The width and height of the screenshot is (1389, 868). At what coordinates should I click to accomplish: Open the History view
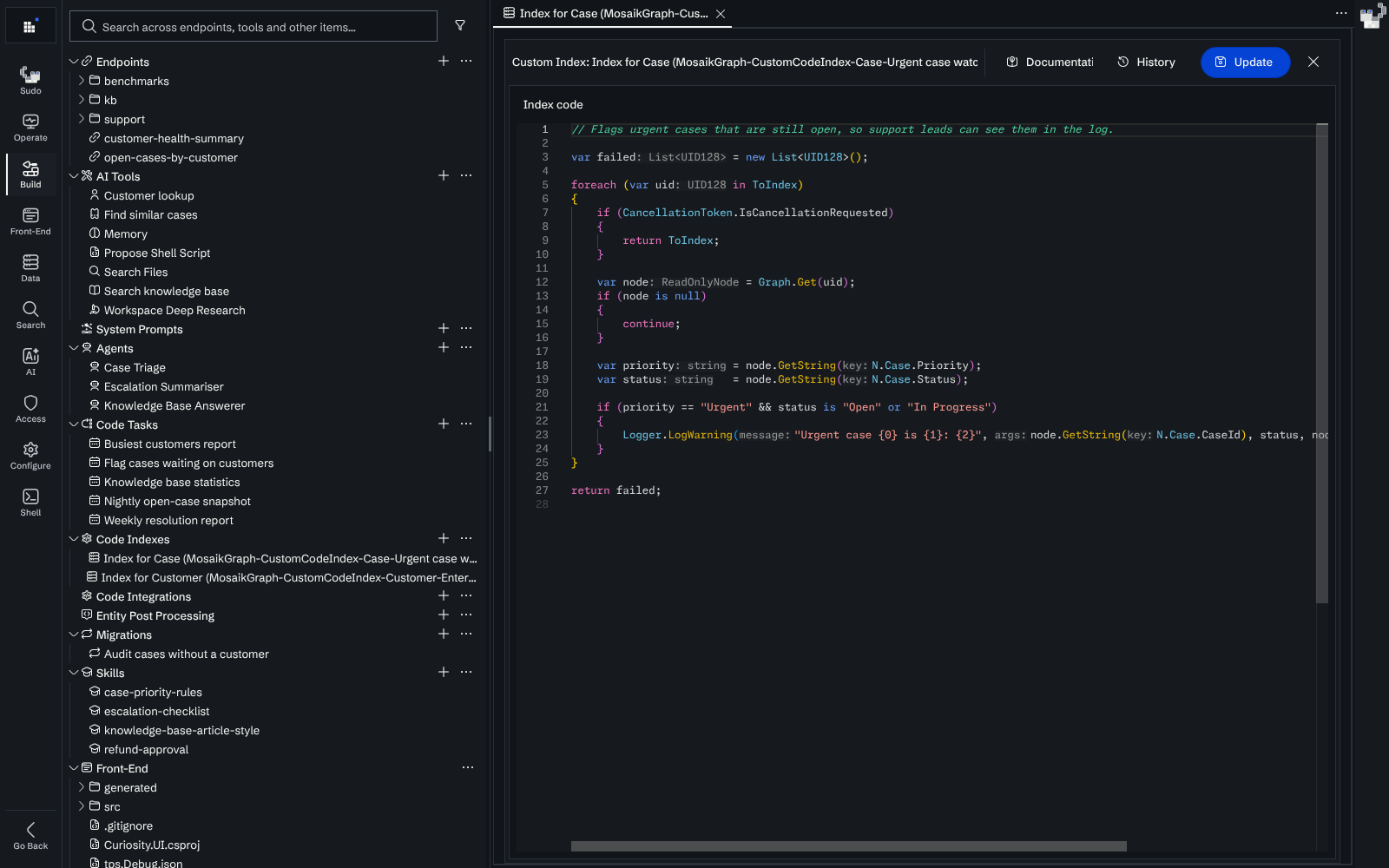click(x=1146, y=62)
